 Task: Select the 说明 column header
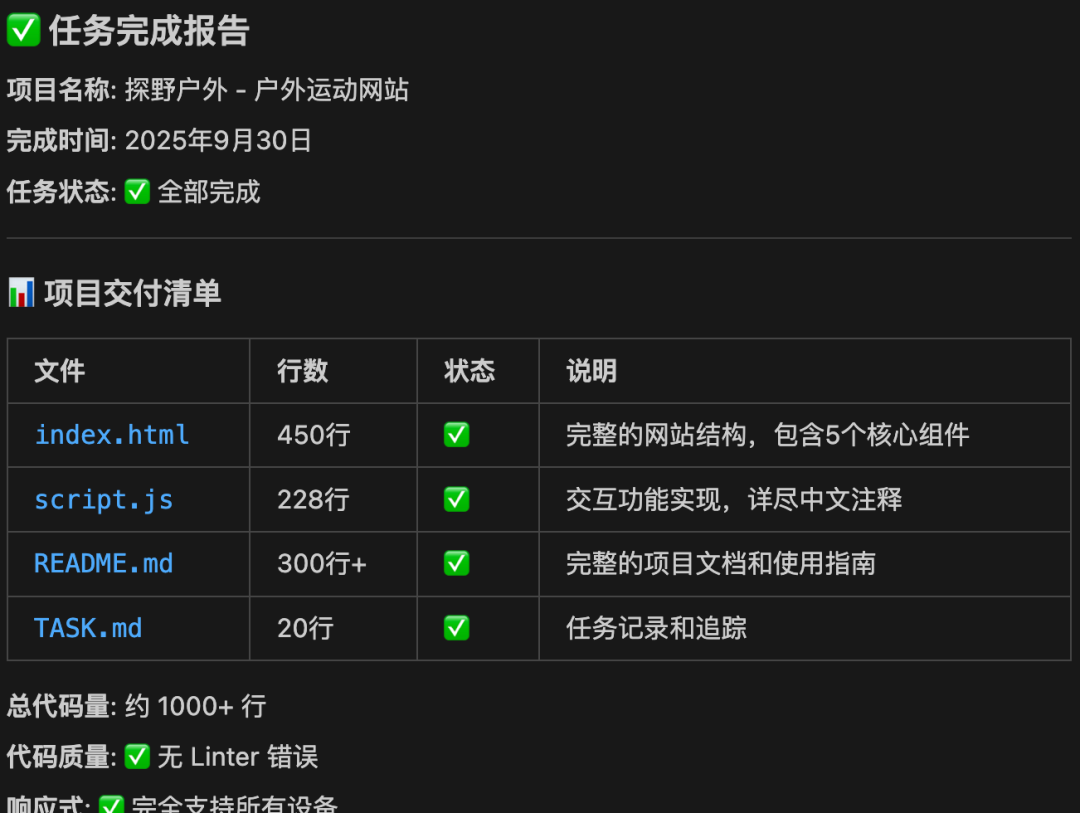click(x=592, y=371)
